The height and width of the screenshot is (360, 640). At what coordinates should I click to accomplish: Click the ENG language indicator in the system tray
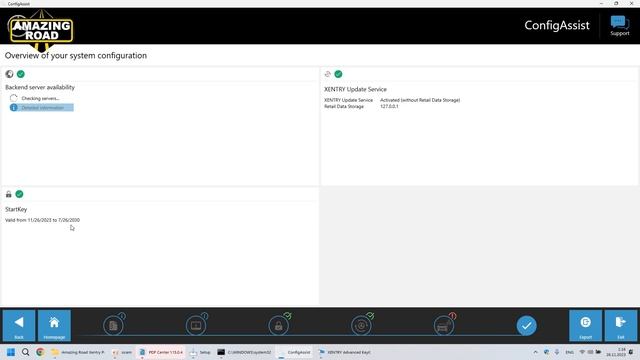[x=569, y=352]
